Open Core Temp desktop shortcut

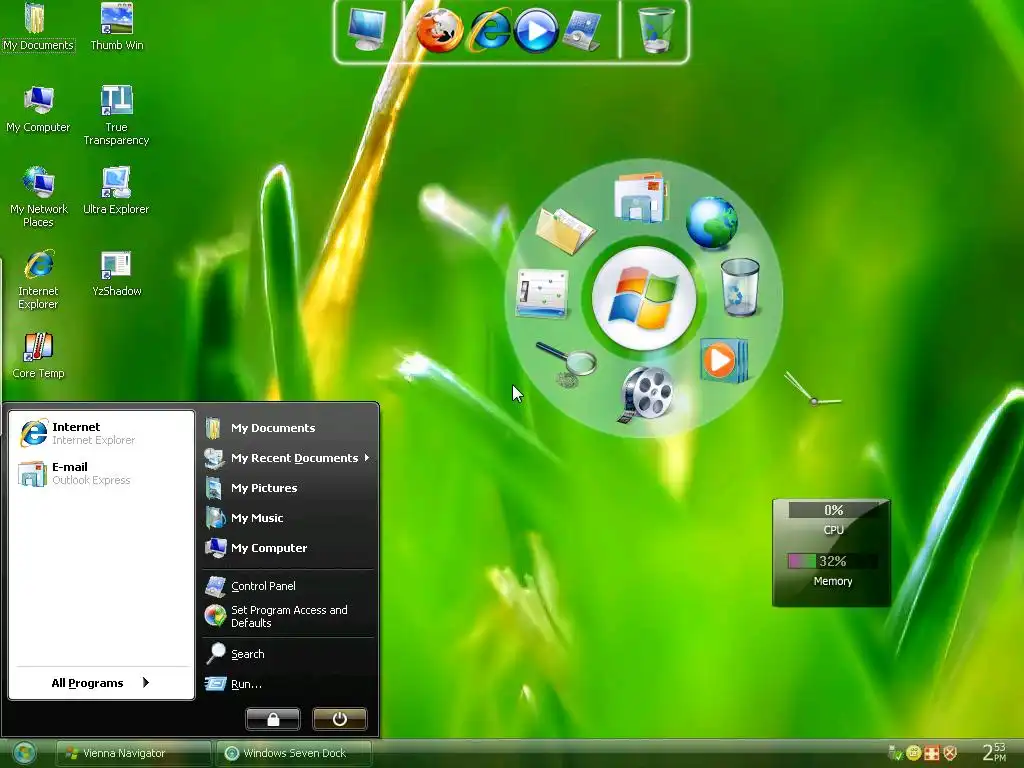(38, 355)
